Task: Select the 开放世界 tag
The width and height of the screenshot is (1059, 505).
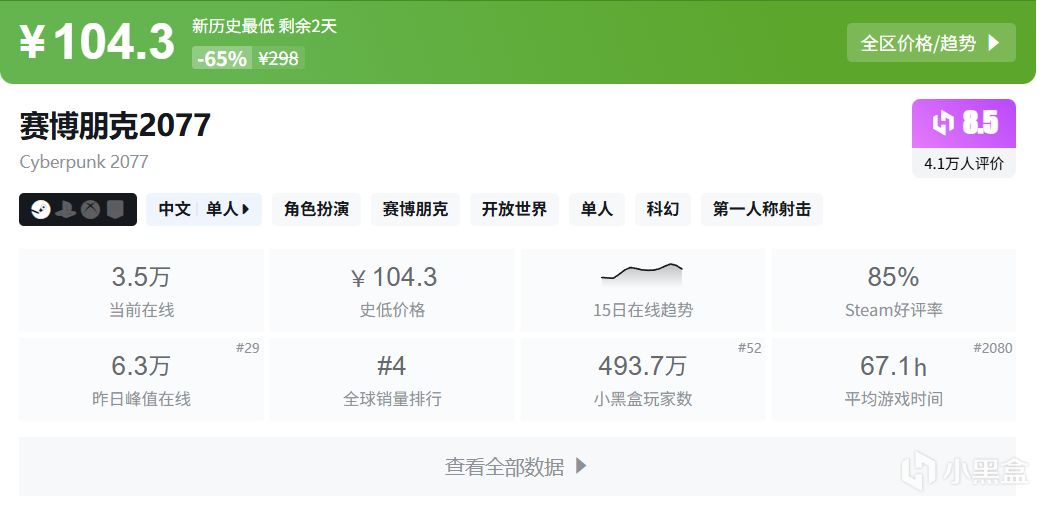Action: click(x=514, y=209)
